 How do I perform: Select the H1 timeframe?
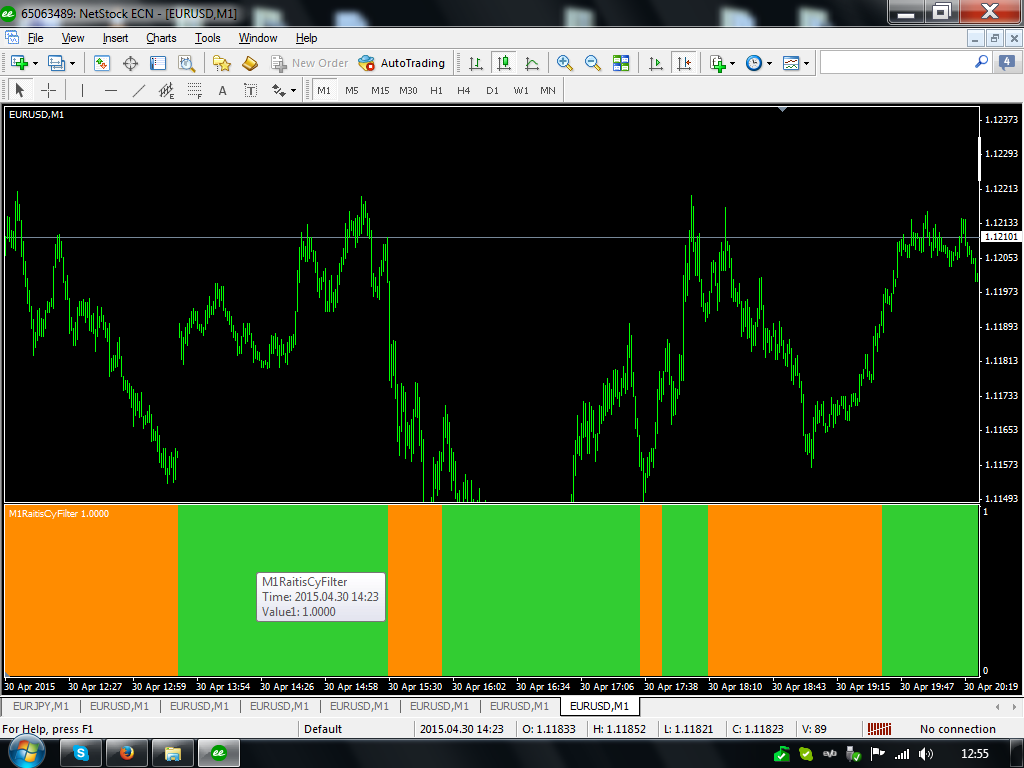[x=436, y=90]
